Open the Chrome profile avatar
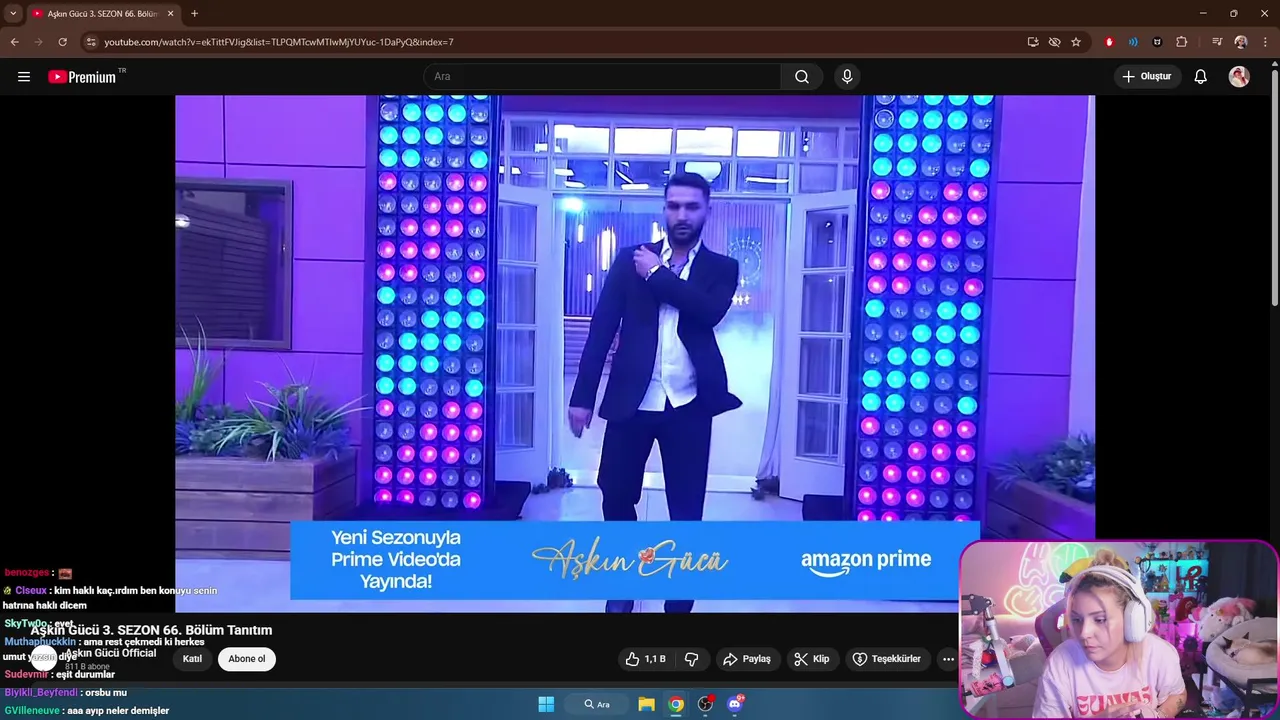Image resolution: width=1280 pixels, height=720 pixels. [1241, 42]
